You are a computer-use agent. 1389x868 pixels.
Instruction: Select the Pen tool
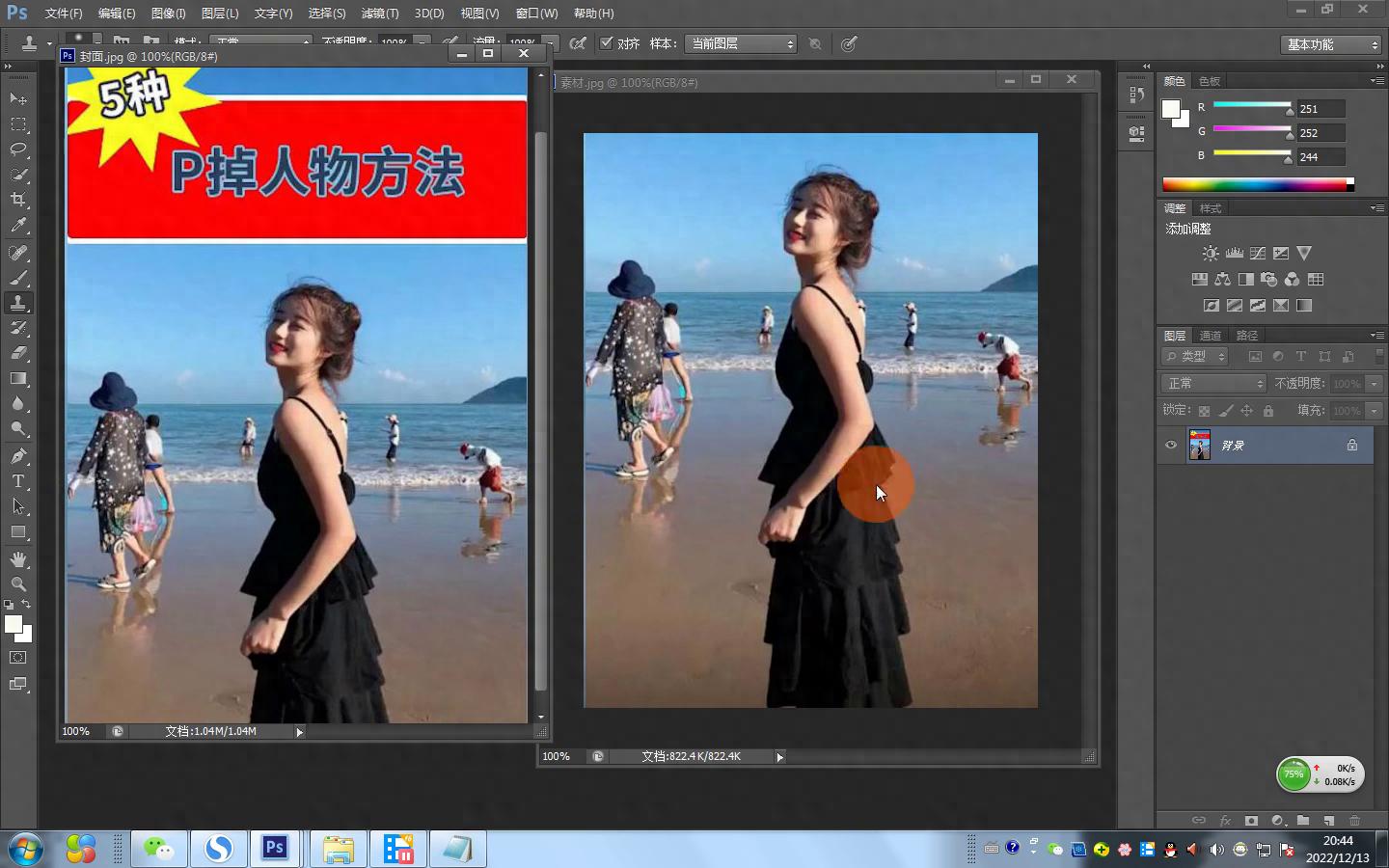pos(18,456)
